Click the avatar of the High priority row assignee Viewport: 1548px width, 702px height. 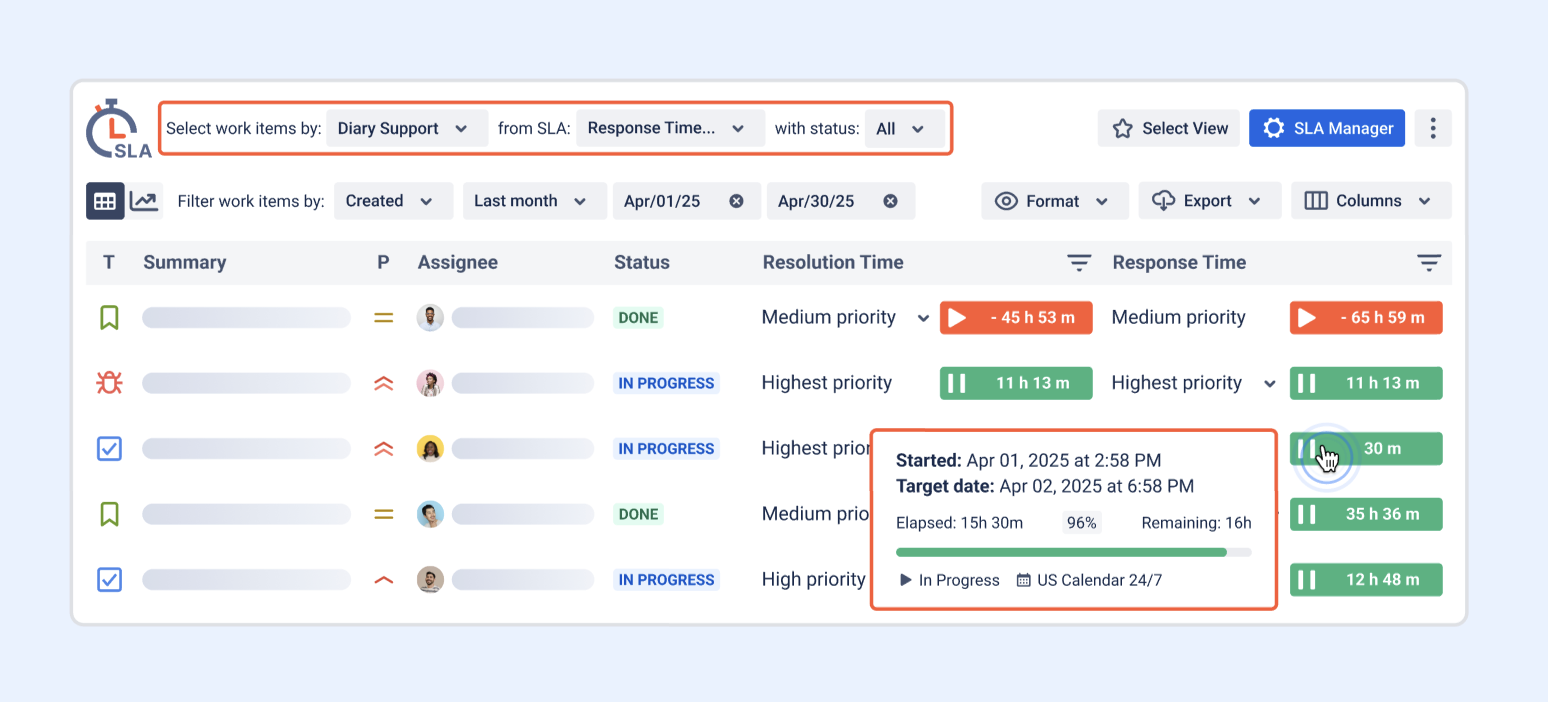(x=430, y=580)
